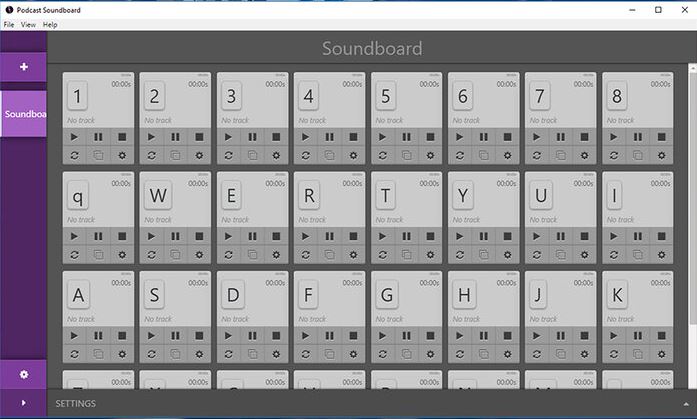This screenshot has height=419, width=697.
Task: Open settings gear for pad 5
Action: 430,156
